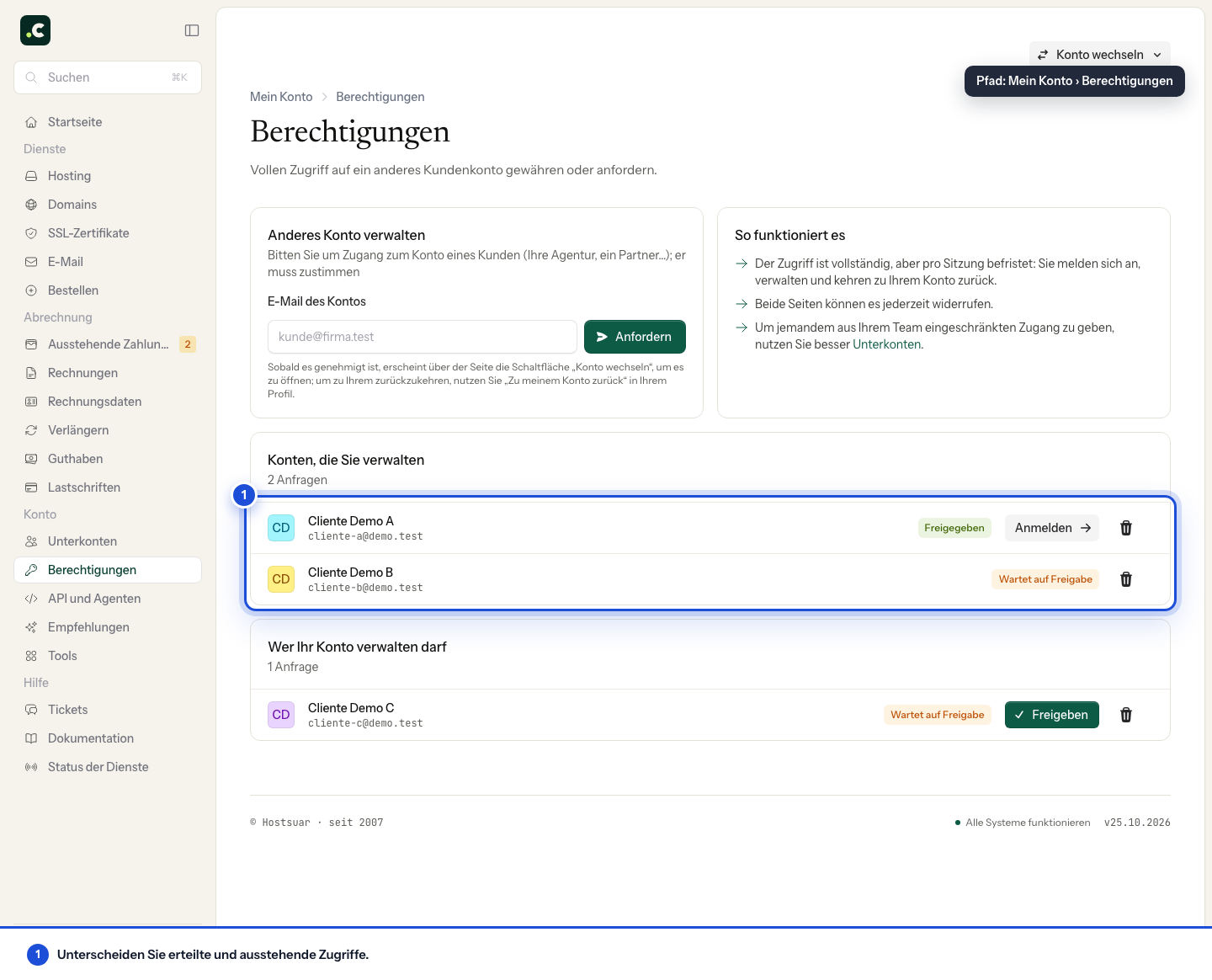Remove the Cliente Demo C request via trash icon
Image resolution: width=1212 pixels, height=980 pixels.
(1126, 715)
